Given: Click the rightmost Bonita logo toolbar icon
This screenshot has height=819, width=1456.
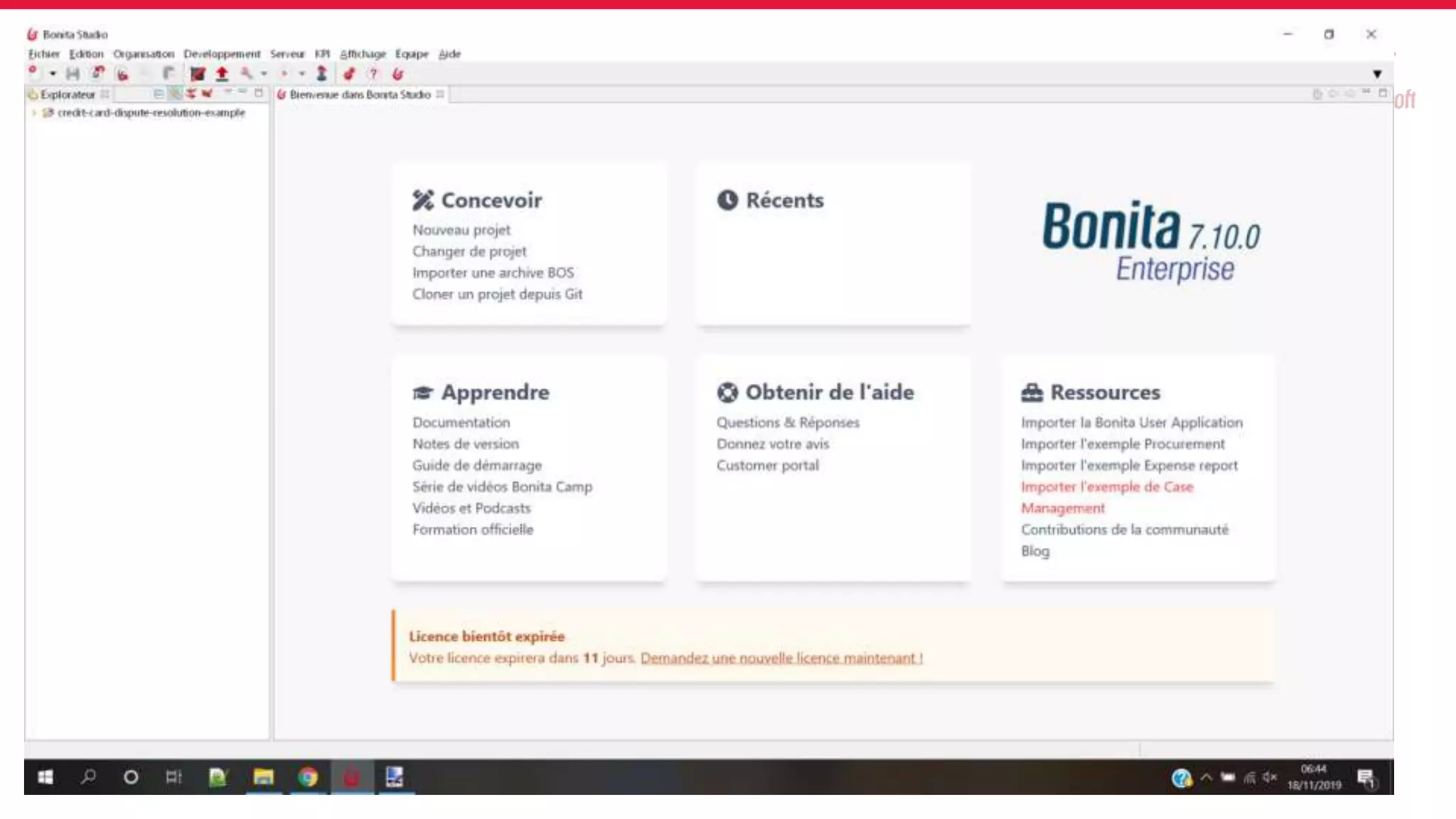Looking at the screenshot, I should [x=398, y=74].
